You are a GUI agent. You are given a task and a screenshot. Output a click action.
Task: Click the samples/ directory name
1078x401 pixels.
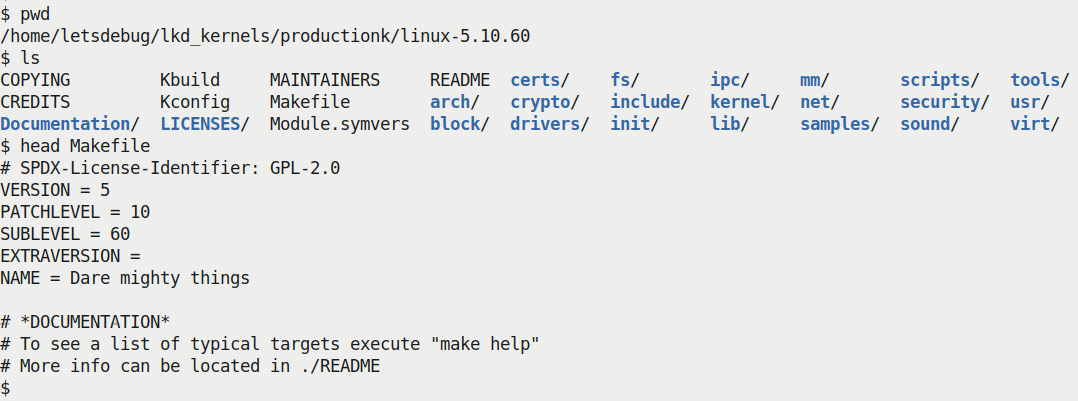point(840,124)
